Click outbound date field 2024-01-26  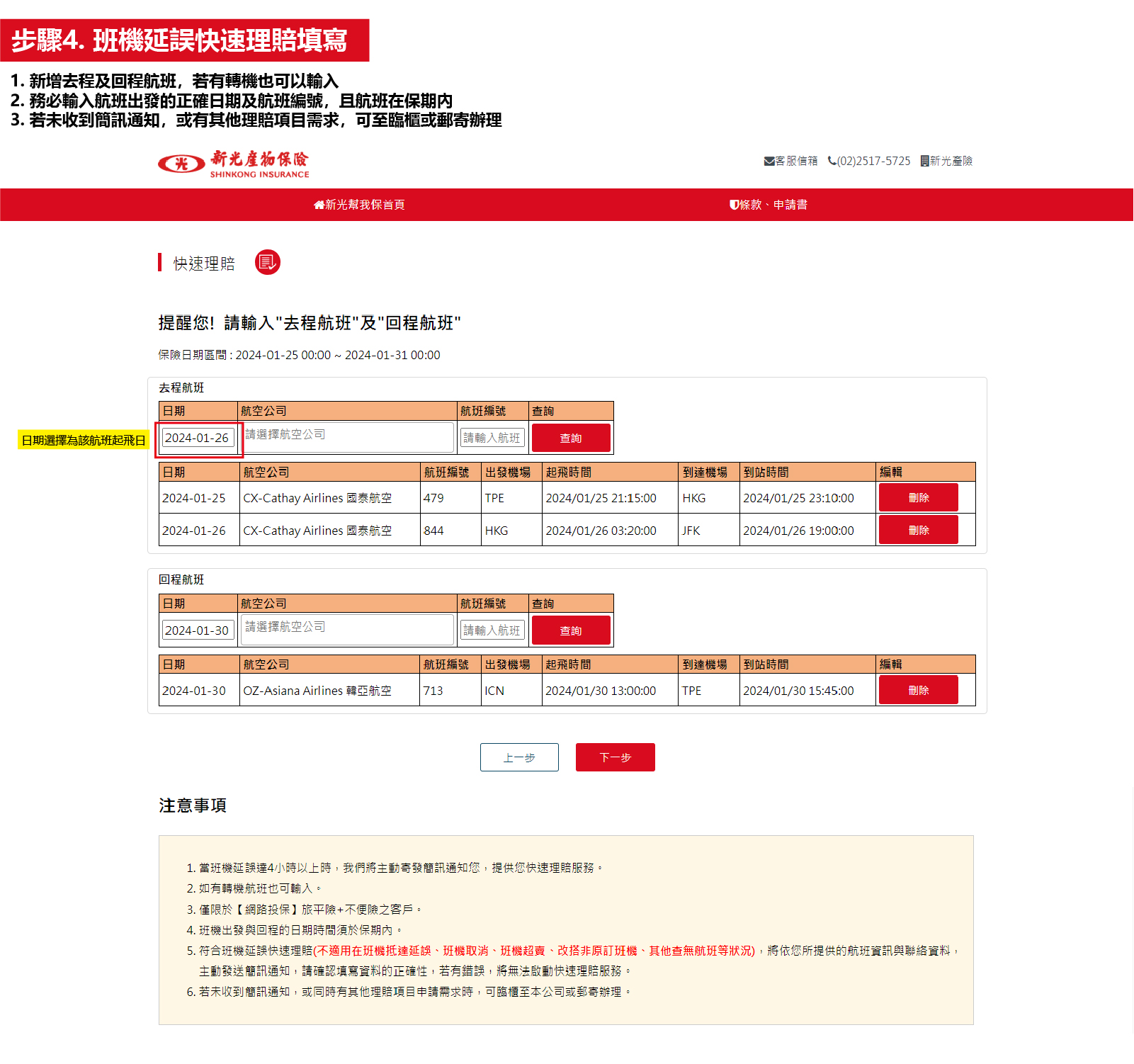(x=198, y=438)
